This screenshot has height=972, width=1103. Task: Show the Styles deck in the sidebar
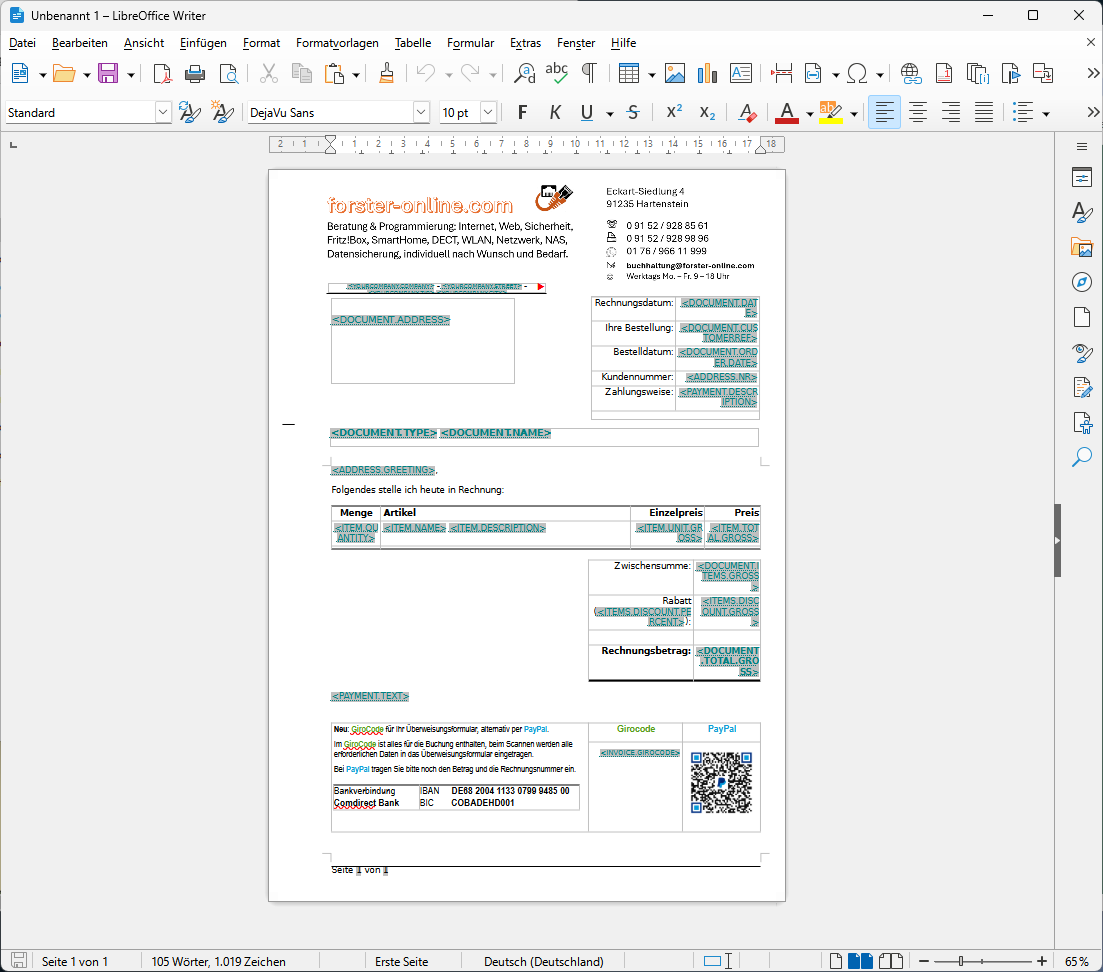[1083, 212]
